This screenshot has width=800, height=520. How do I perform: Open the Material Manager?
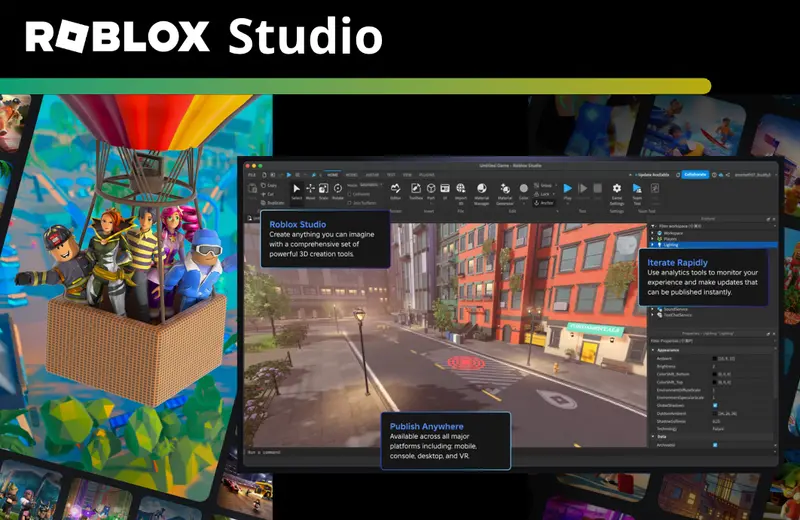tap(481, 189)
